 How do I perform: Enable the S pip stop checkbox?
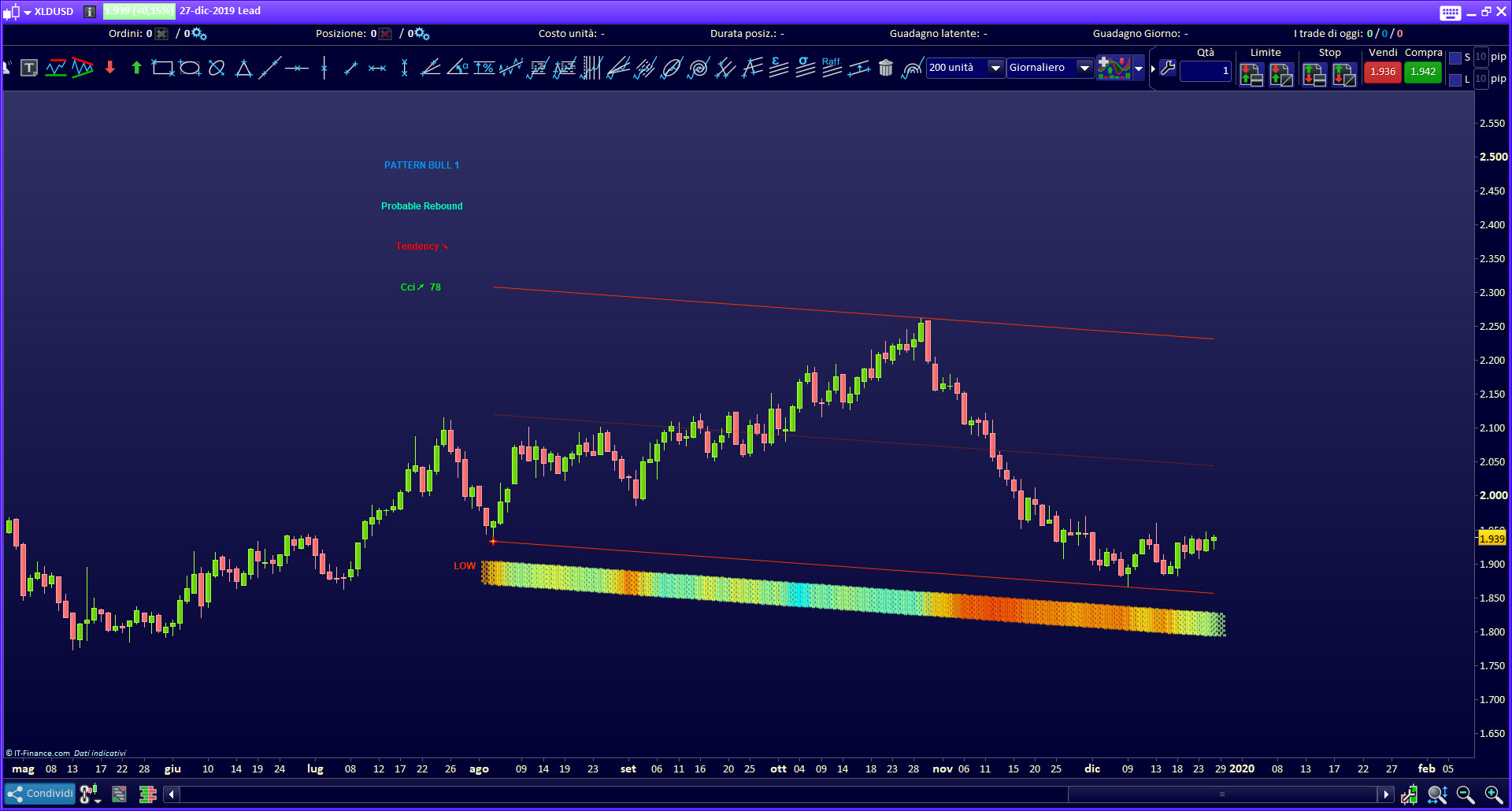coord(1455,57)
